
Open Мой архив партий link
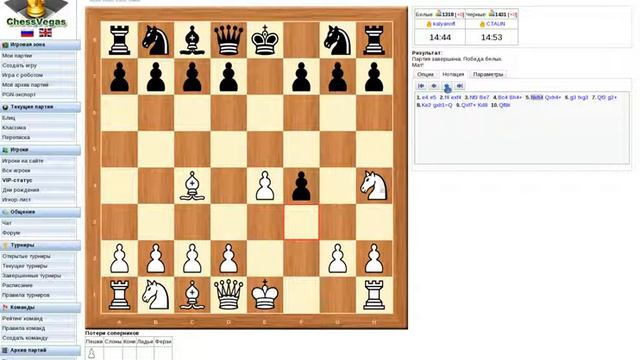click(x=25, y=85)
